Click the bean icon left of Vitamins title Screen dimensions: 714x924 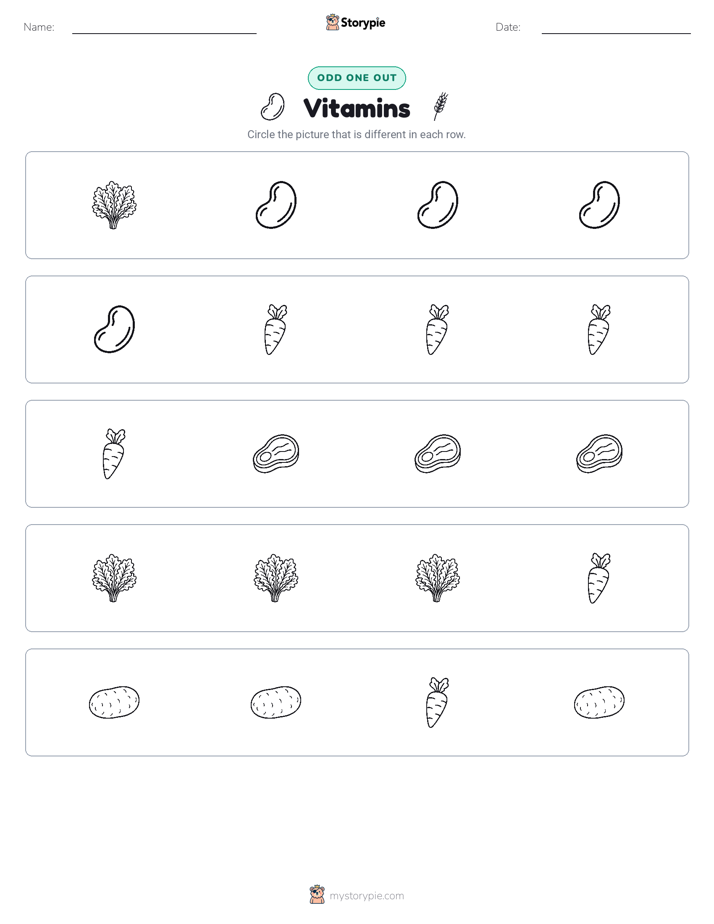(273, 107)
